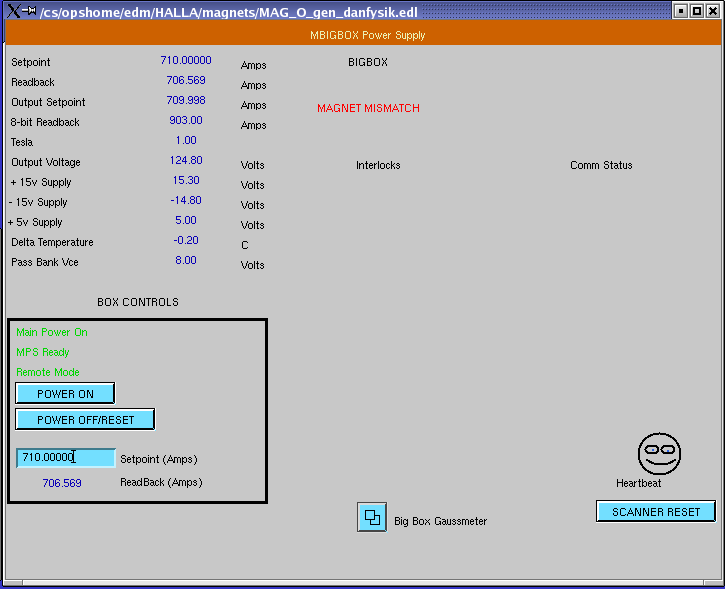Click the Big Box Gaussmeter label text
Screen dimensions: 725x589
tap(441, 521)
